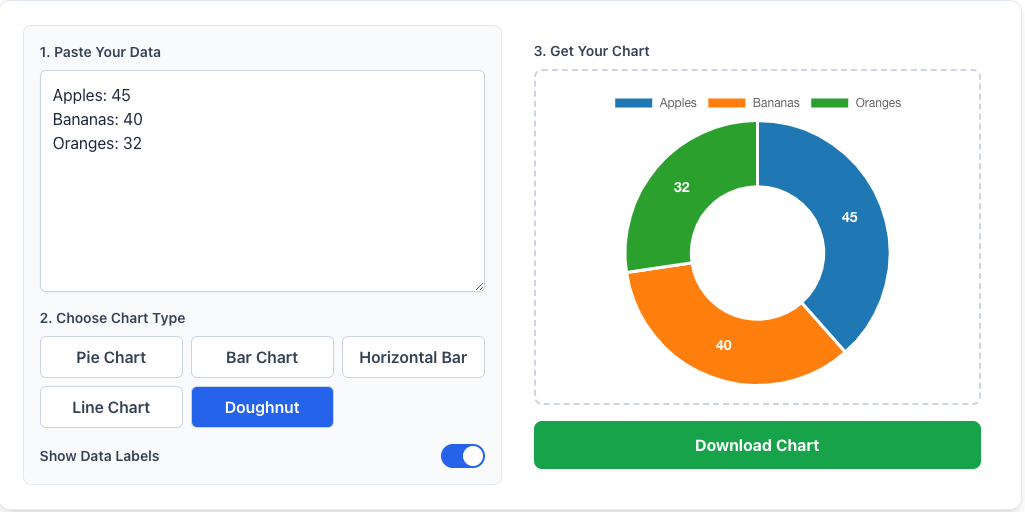
Task: Click the Oranges legend label text
Action: tap(878, 103)
